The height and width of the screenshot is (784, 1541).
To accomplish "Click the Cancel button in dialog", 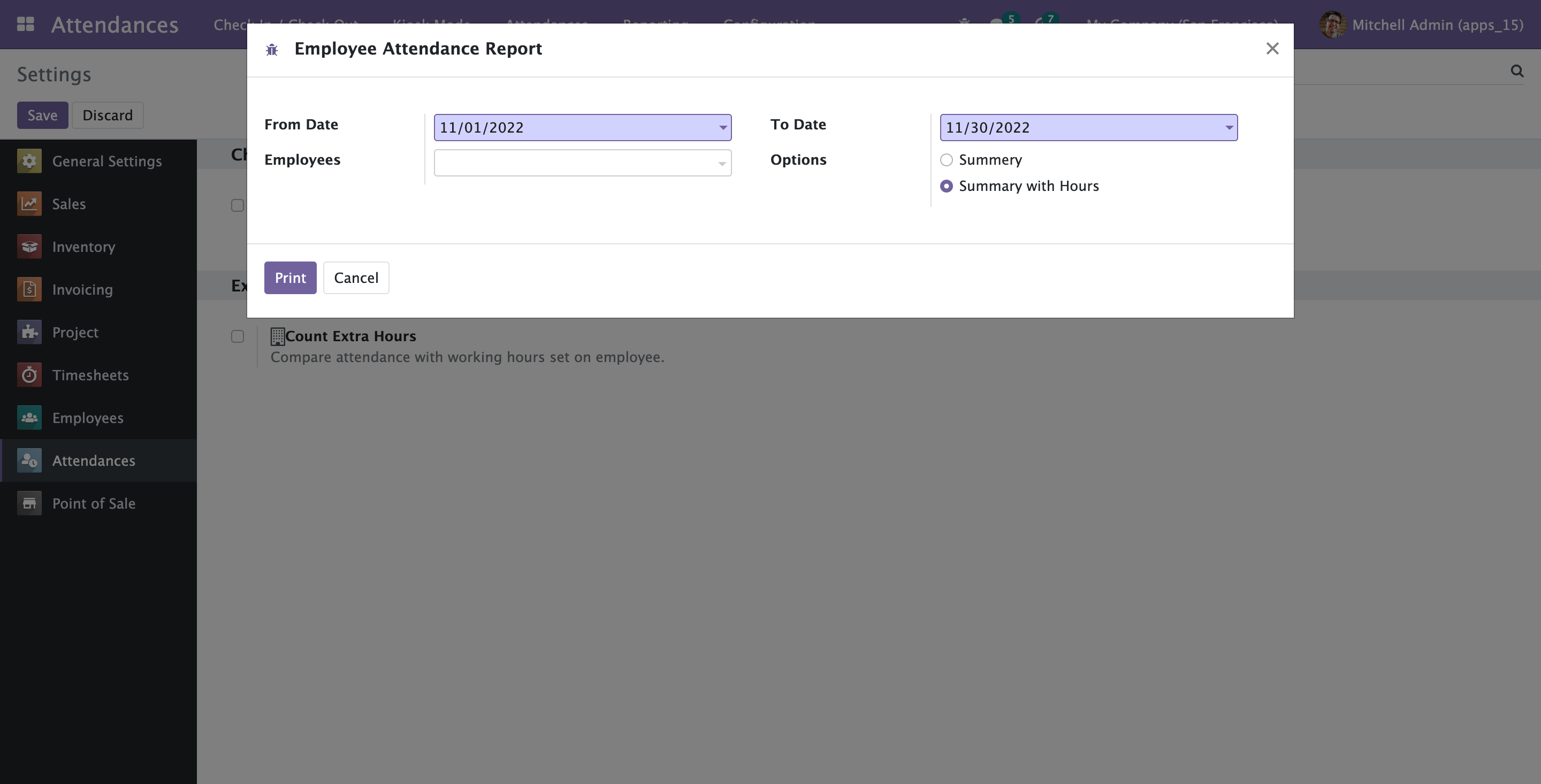I will (356, 278).
